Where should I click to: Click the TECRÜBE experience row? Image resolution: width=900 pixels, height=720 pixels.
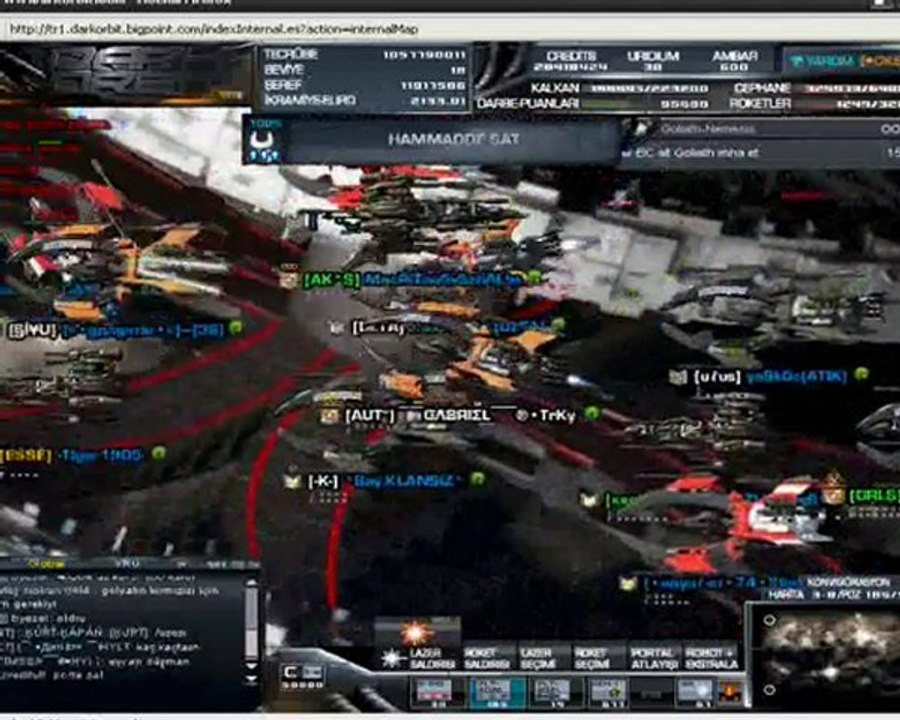pos(364,55)
